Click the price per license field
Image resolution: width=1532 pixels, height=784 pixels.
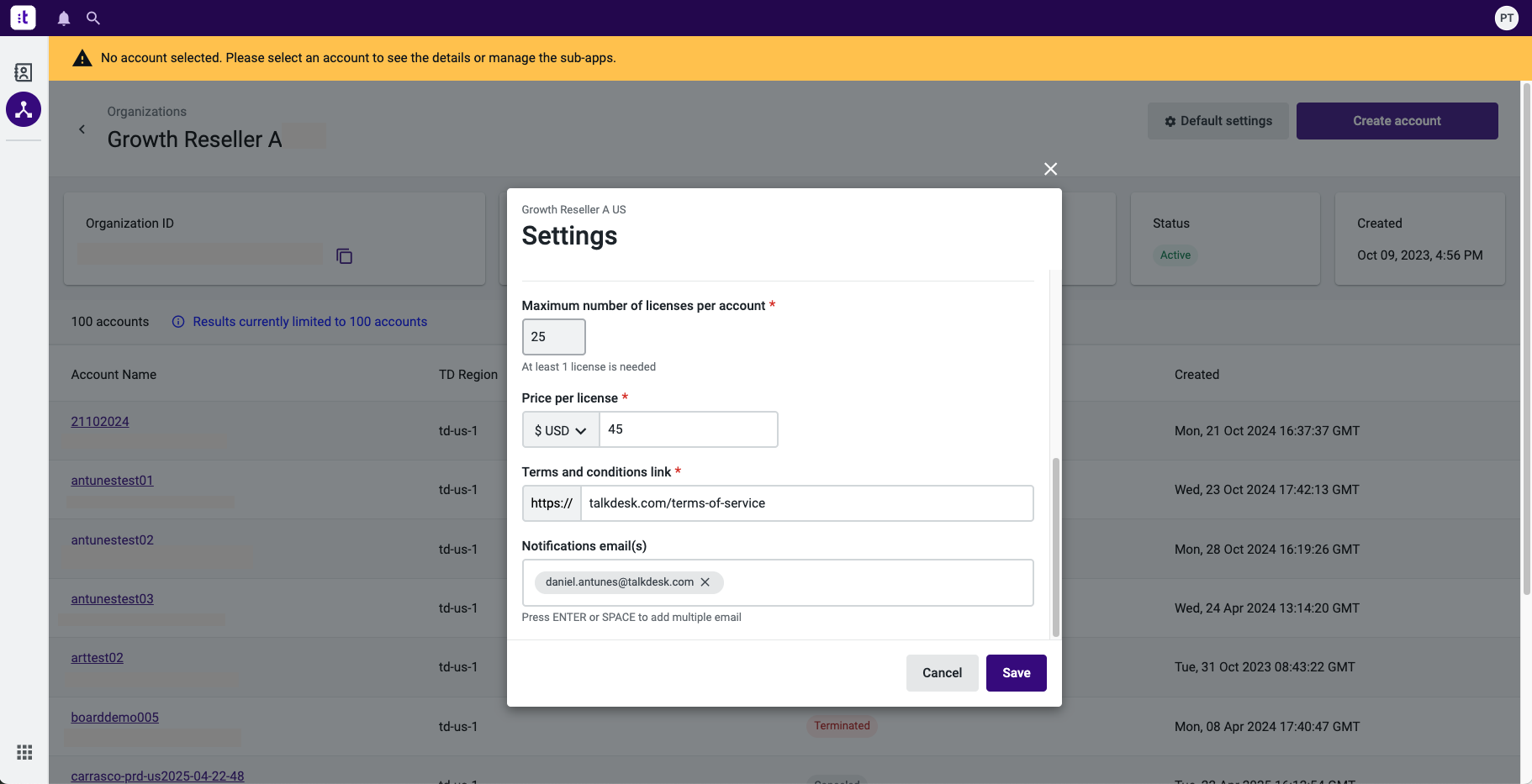[x=688, y=429]
